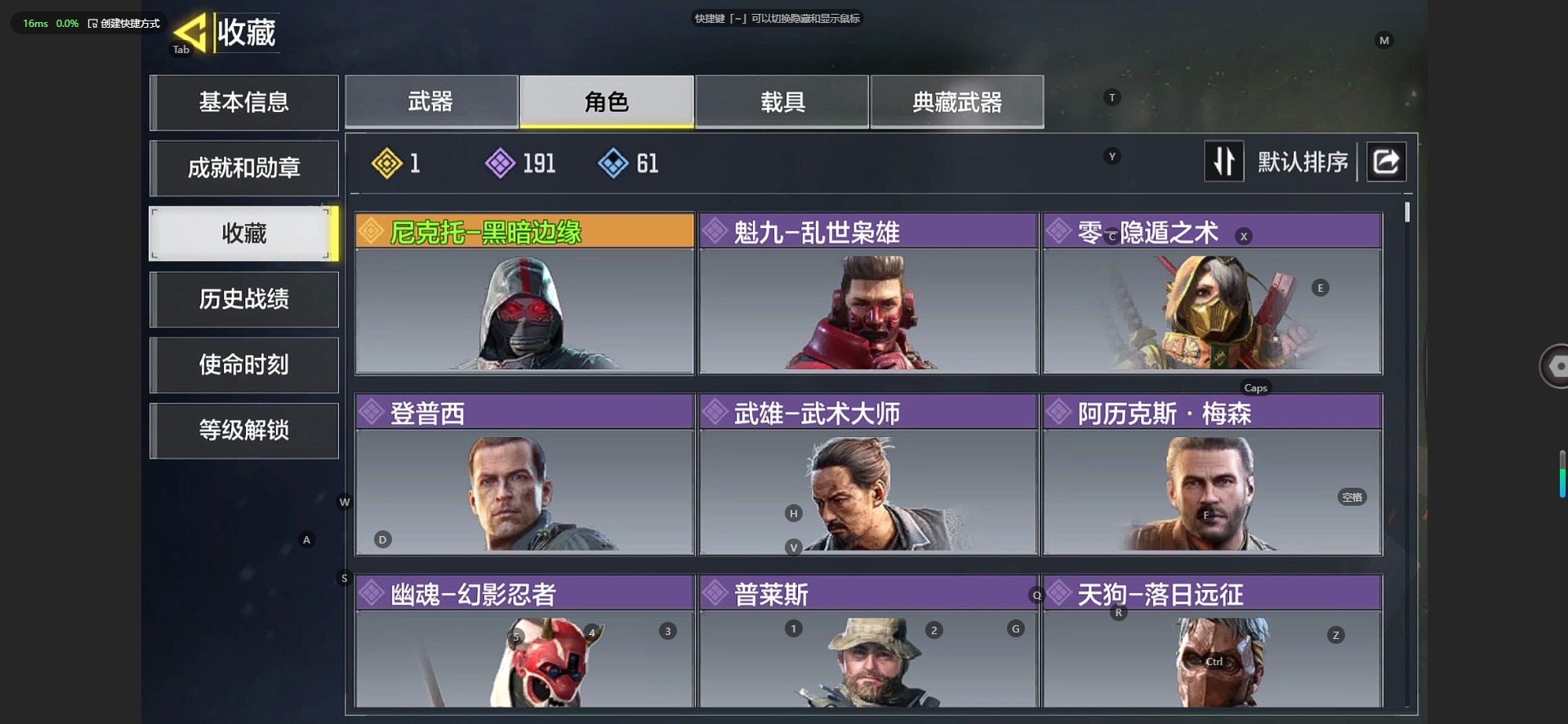Click the 创建快捷方式 link
This screenshot has width=1568, height=724.
tap(124, 24)
